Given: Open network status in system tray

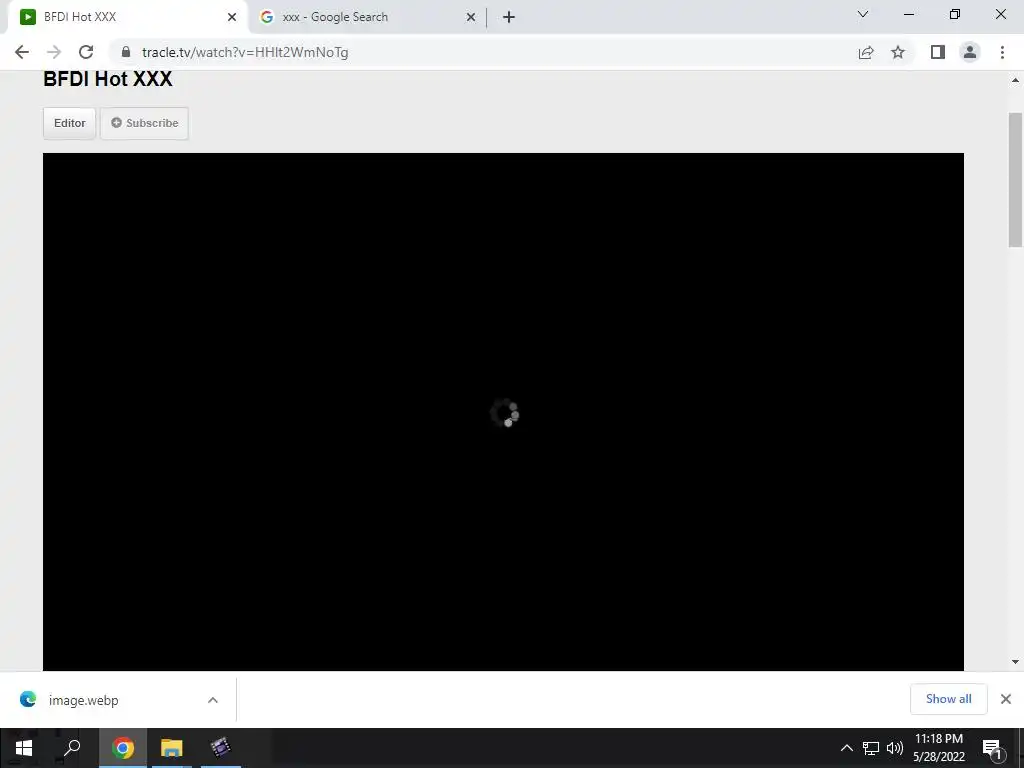Looking at the screenshot, I should [871, 748].
